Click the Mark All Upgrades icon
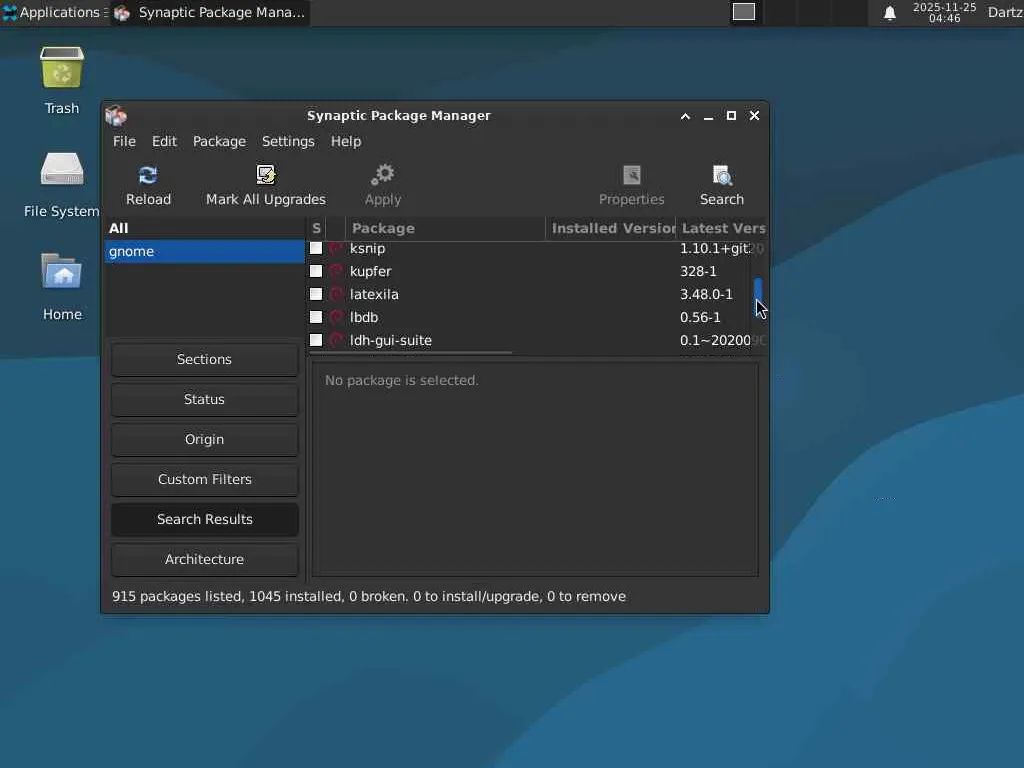Viewport: 1024px width, 768px height. point(266,175)
